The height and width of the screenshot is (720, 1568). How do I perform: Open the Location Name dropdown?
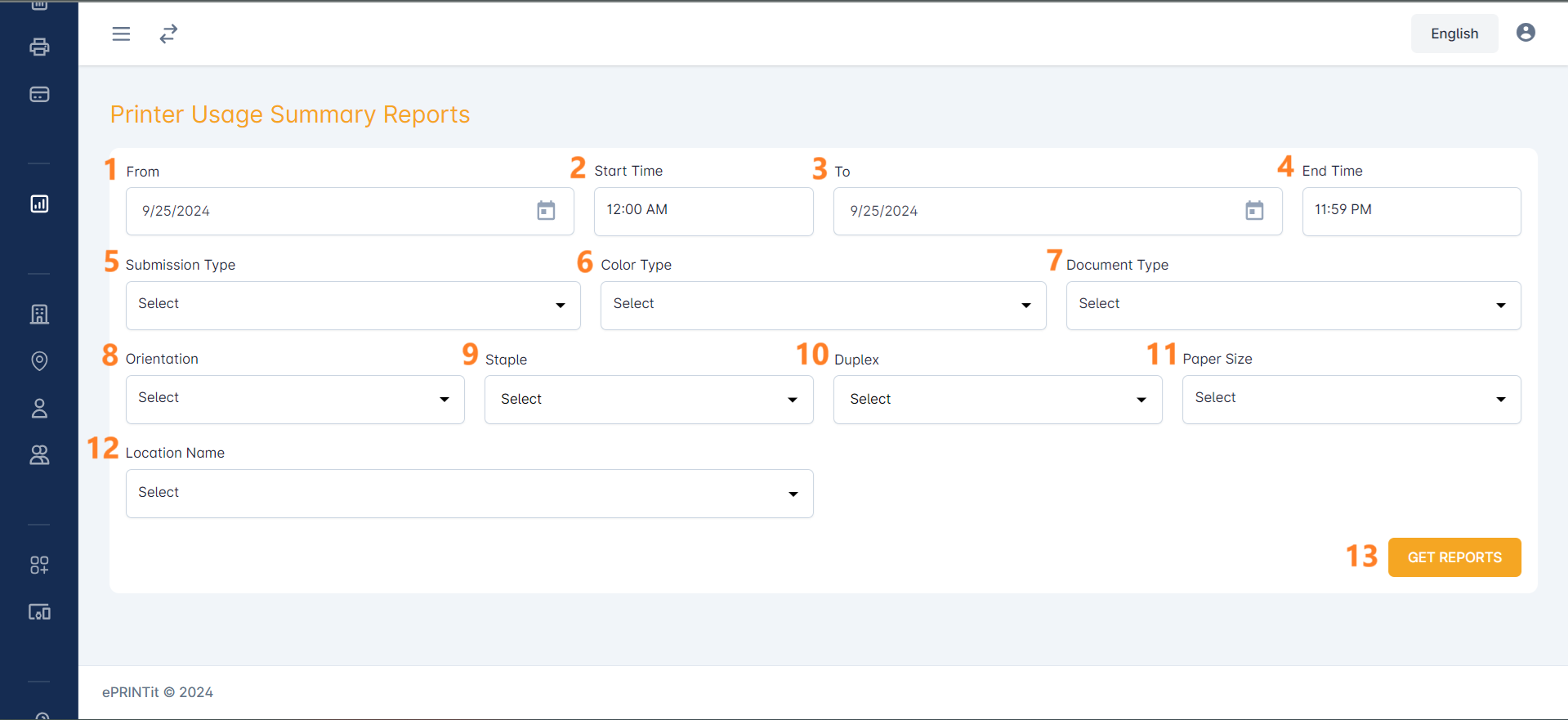pos(469,493)
